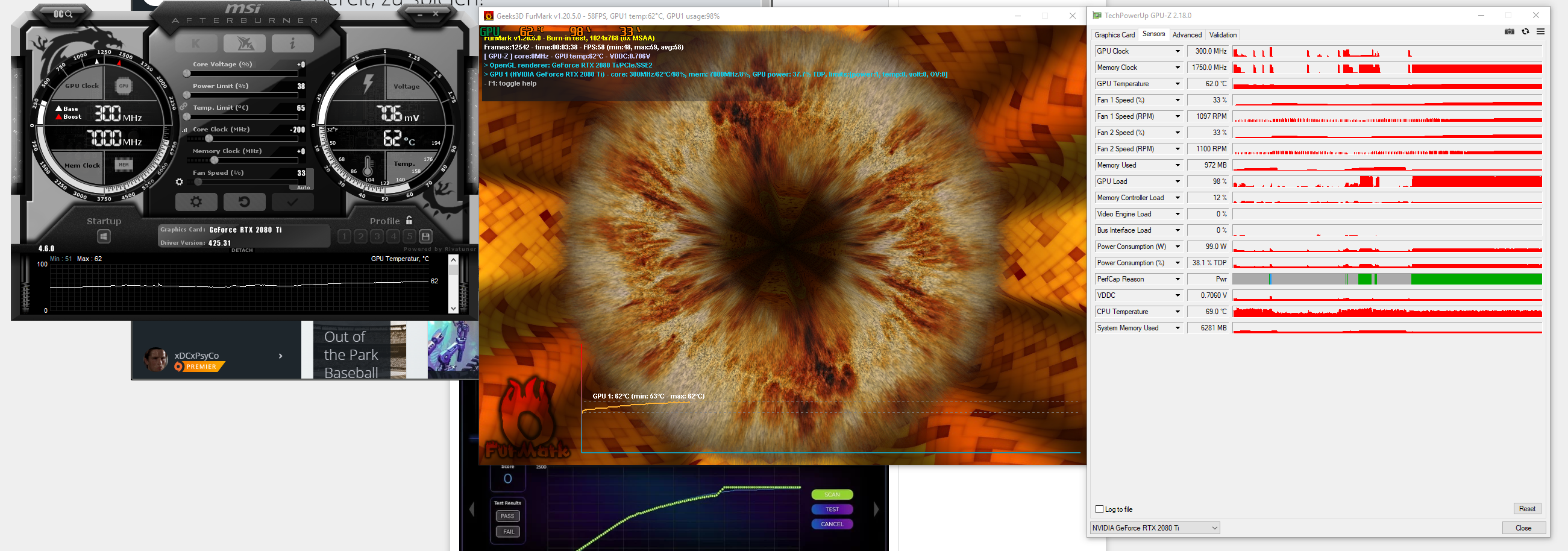This screenshot has width=1568, height=551.
Task: Enable the Log to file checkbox
Action: coord(1099,509)
